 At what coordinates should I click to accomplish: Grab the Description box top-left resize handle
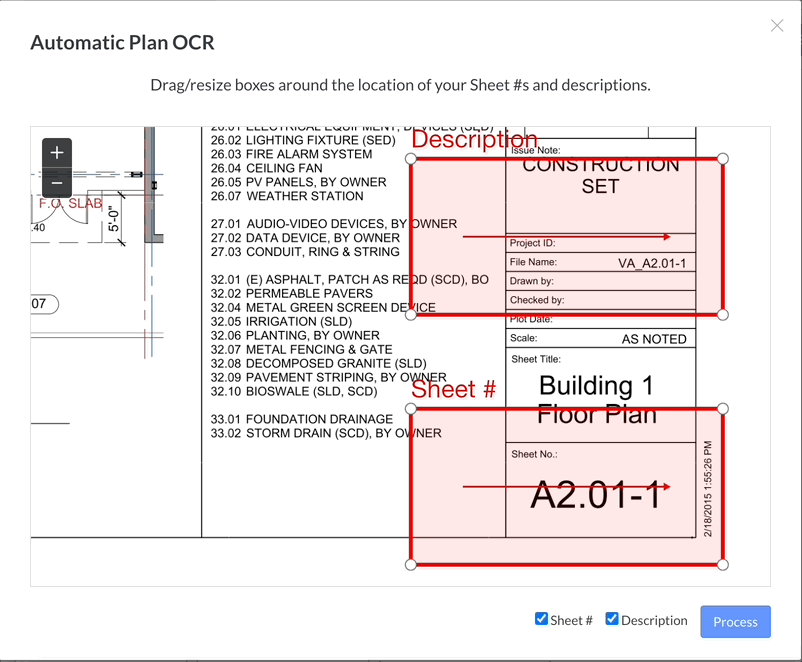pos(411,159)
